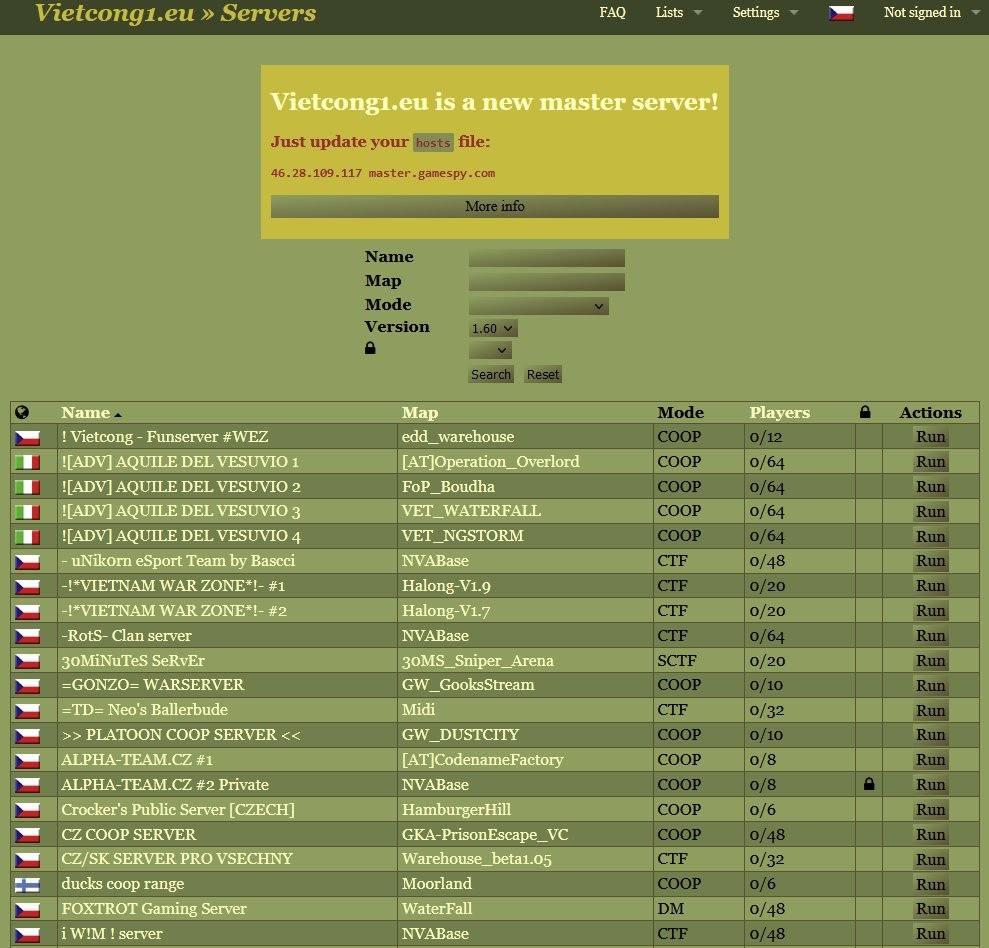
Task: Run the ducks coop range server
Action: click(930, 884)
